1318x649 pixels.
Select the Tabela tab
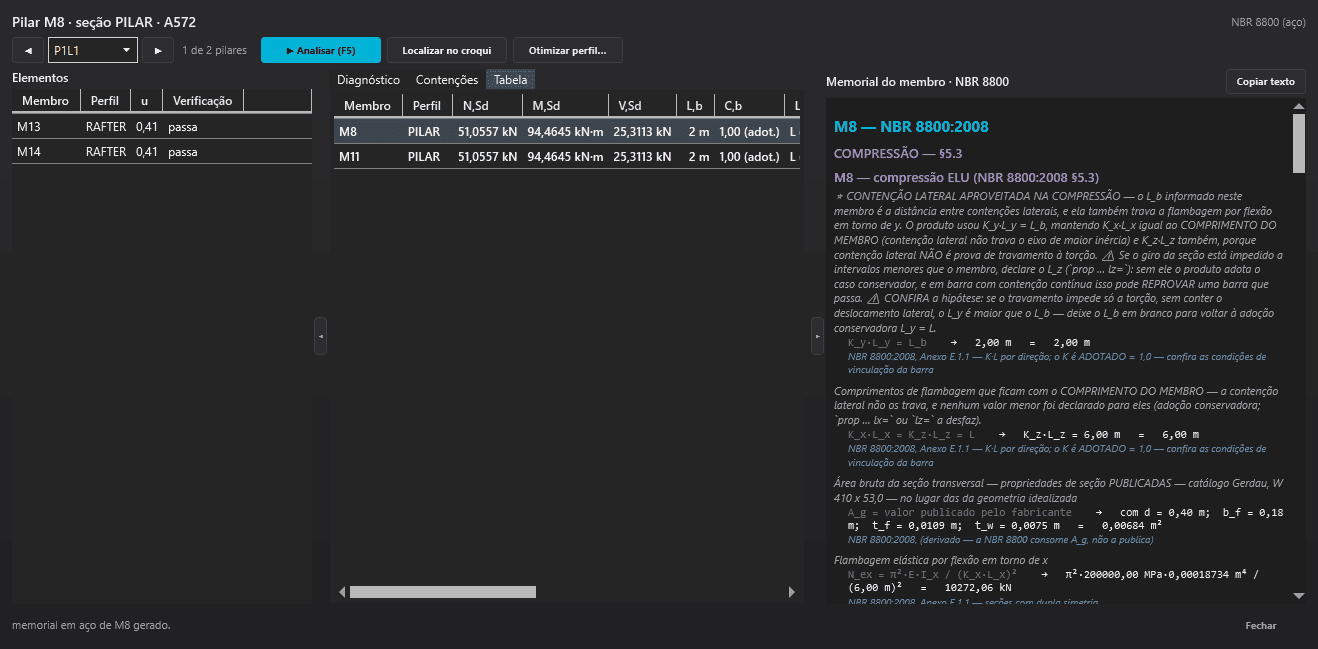pyautogui.click(x=511, y=80)
